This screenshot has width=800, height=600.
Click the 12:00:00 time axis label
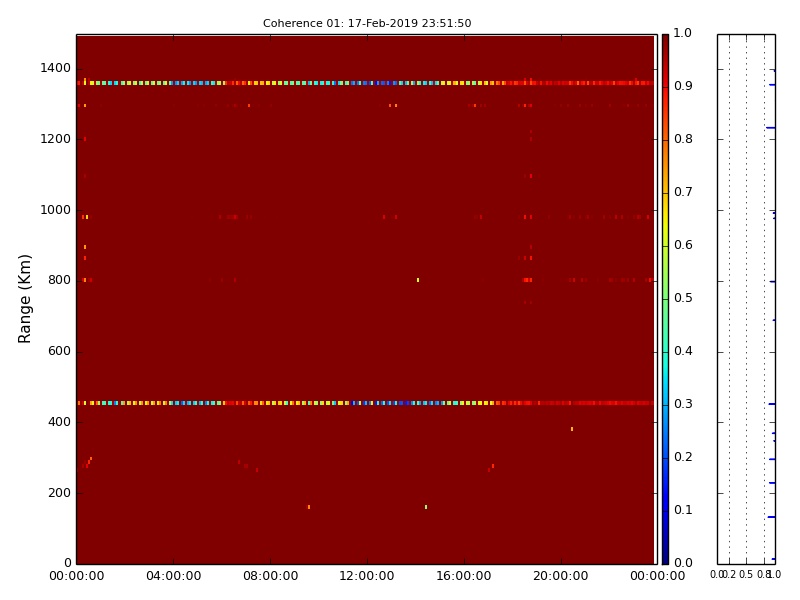(367, 576)
